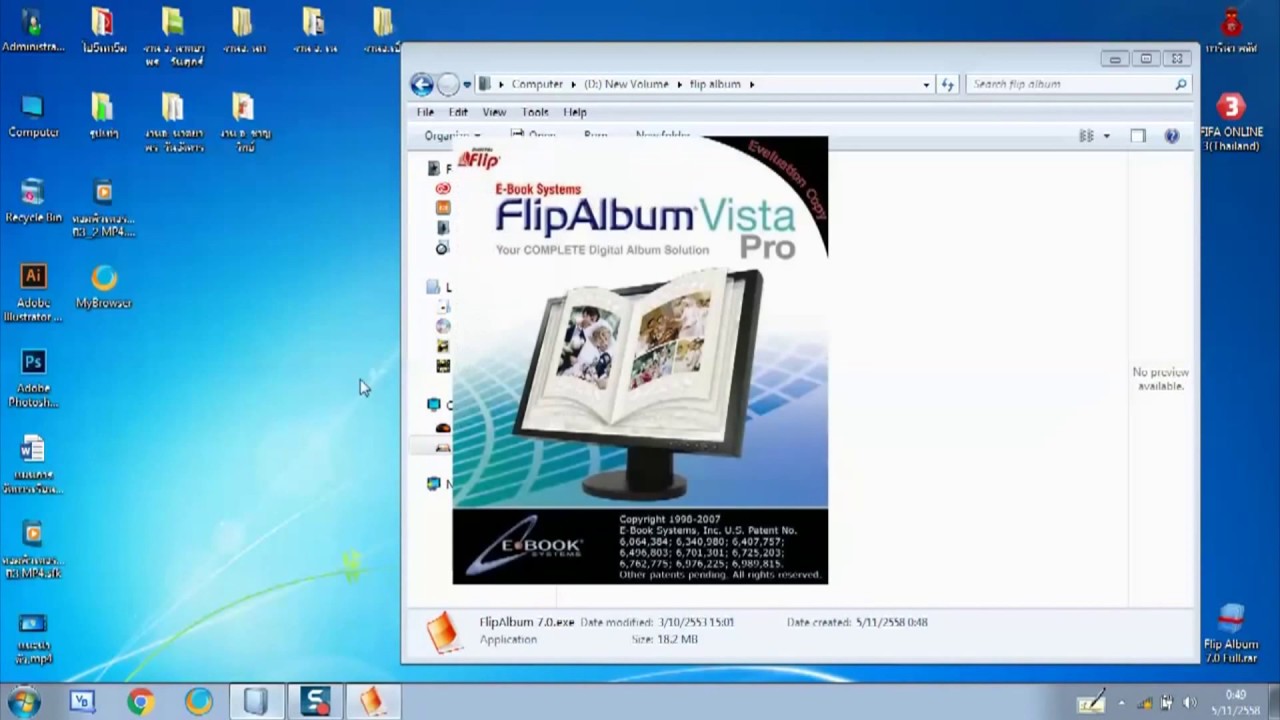This screenshot has width=1280, height=720.
Task: Open the Help menu
Action: tap(575, 112)
